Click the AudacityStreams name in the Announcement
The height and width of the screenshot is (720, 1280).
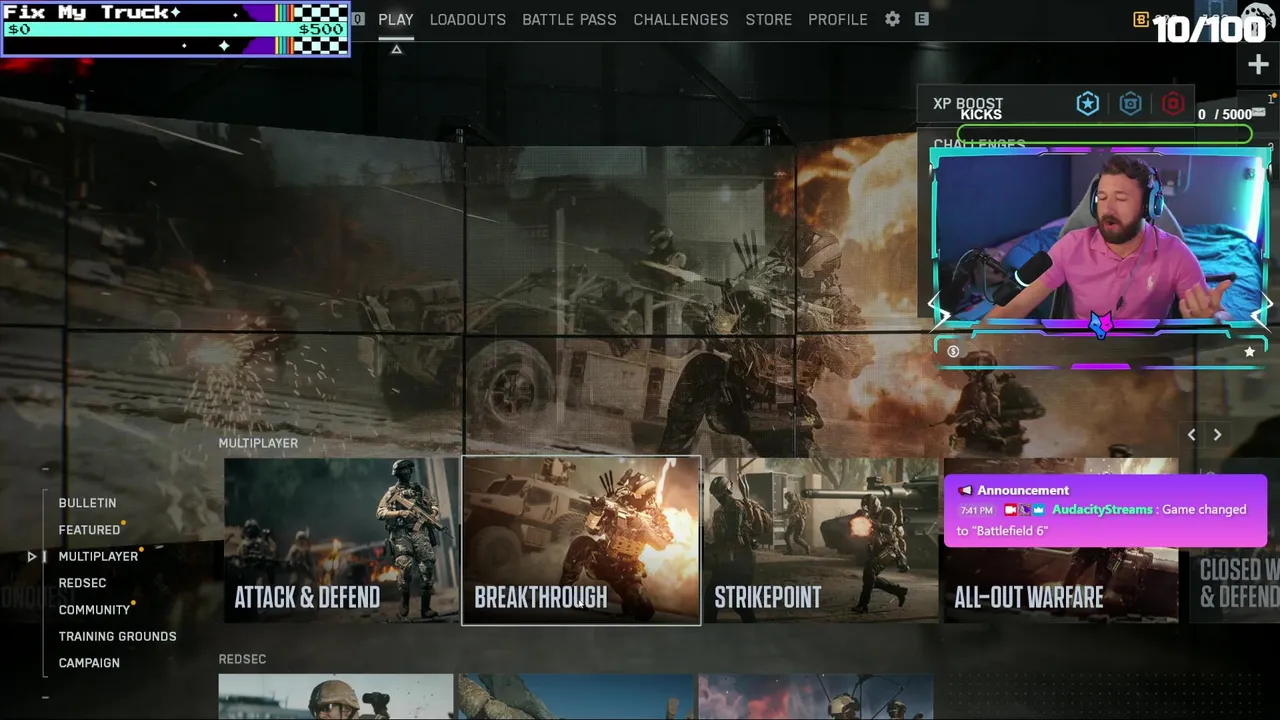coord(1102,510)
